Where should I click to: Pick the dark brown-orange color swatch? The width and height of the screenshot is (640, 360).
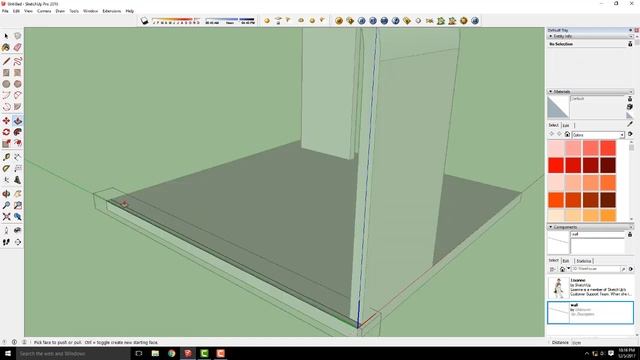(608, 200)
